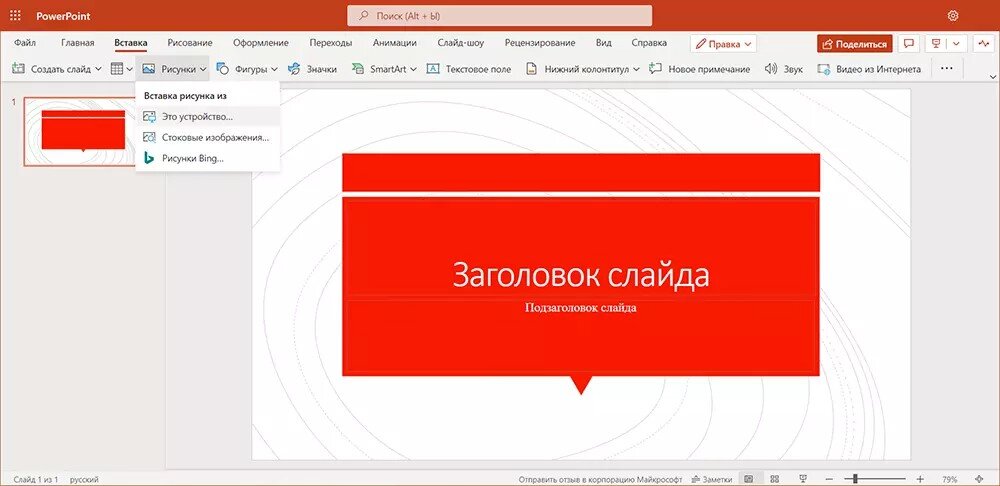This screenshot has width=1000, height=486.
Task: Click the zoom in plus button
Action: [920, 479]
